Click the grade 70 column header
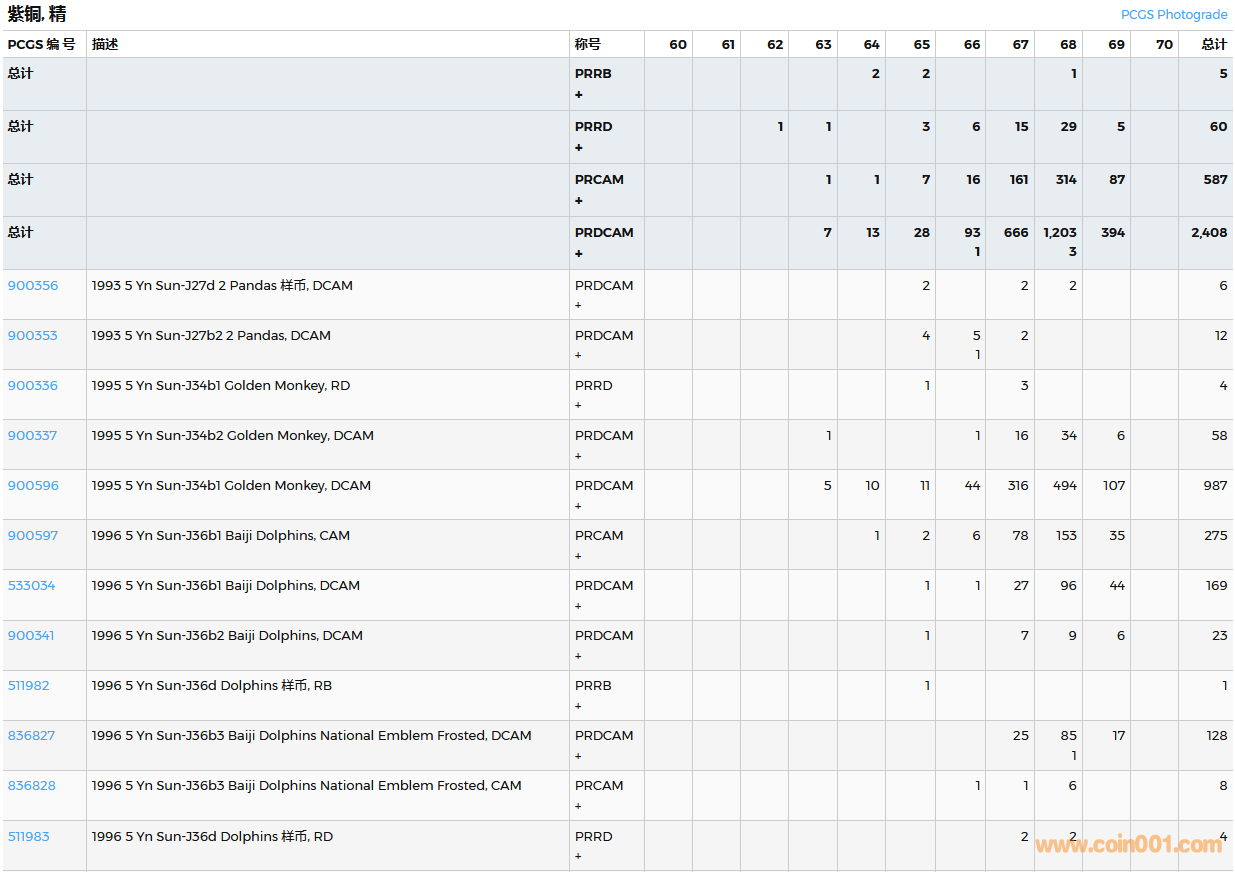Viewport: 1235px width, 872px height. (x=1164, y=44)
